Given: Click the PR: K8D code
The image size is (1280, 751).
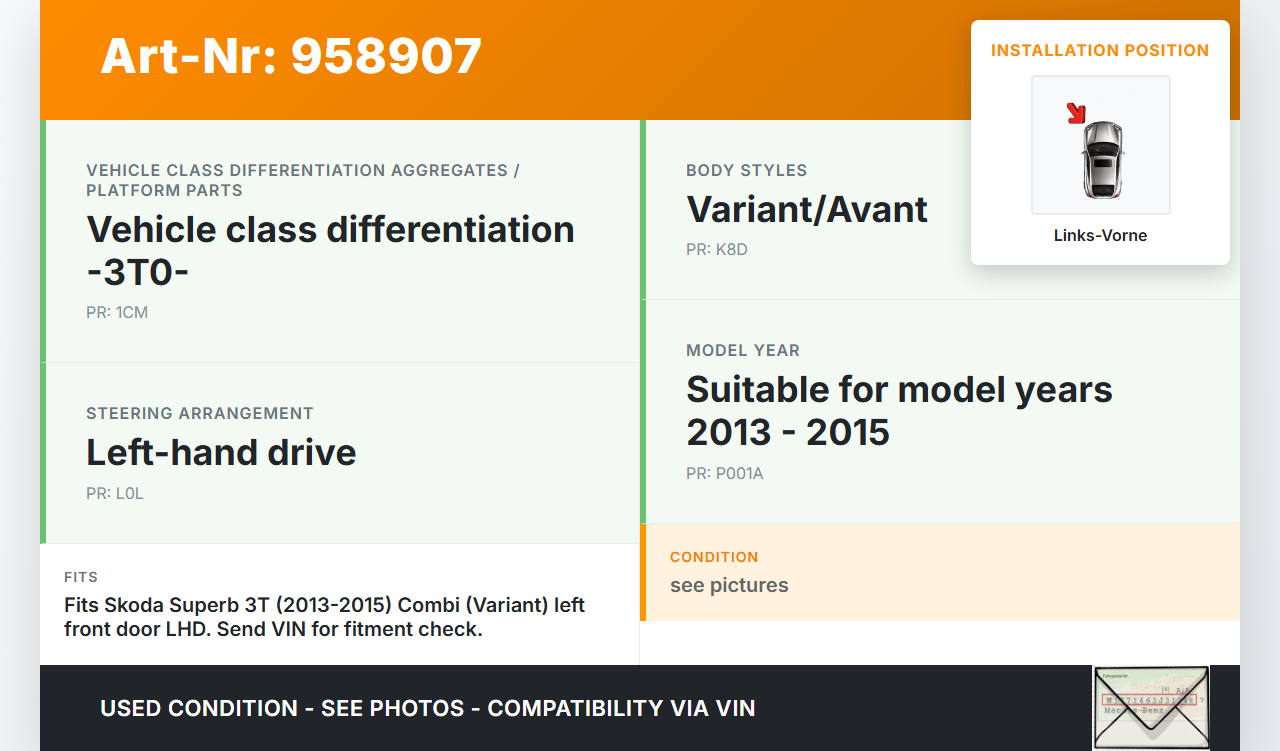Looking at the screenshot, I should (x=716, y=249).
